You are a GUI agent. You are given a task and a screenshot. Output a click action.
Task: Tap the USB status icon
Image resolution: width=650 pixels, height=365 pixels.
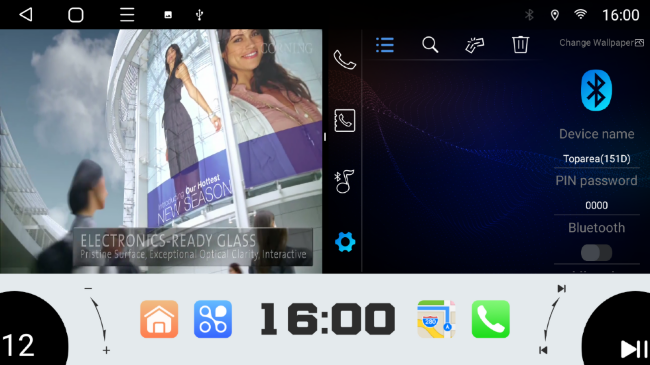tap(199, 15)
